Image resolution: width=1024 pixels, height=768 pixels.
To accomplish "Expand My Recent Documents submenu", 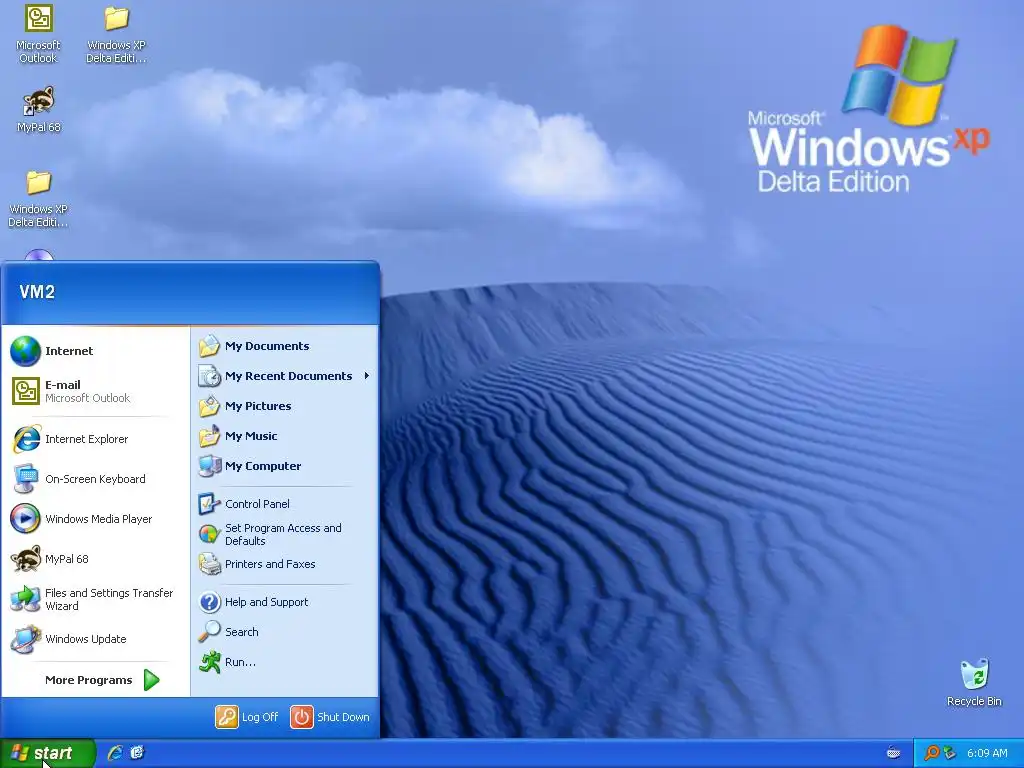I will click(285, 376).
